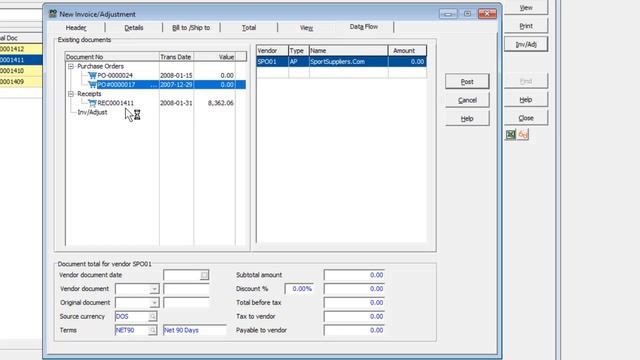Viewport: 640px width, 360px height.
Task: Click the Terms NET90 field
Action: click(131, 330)
